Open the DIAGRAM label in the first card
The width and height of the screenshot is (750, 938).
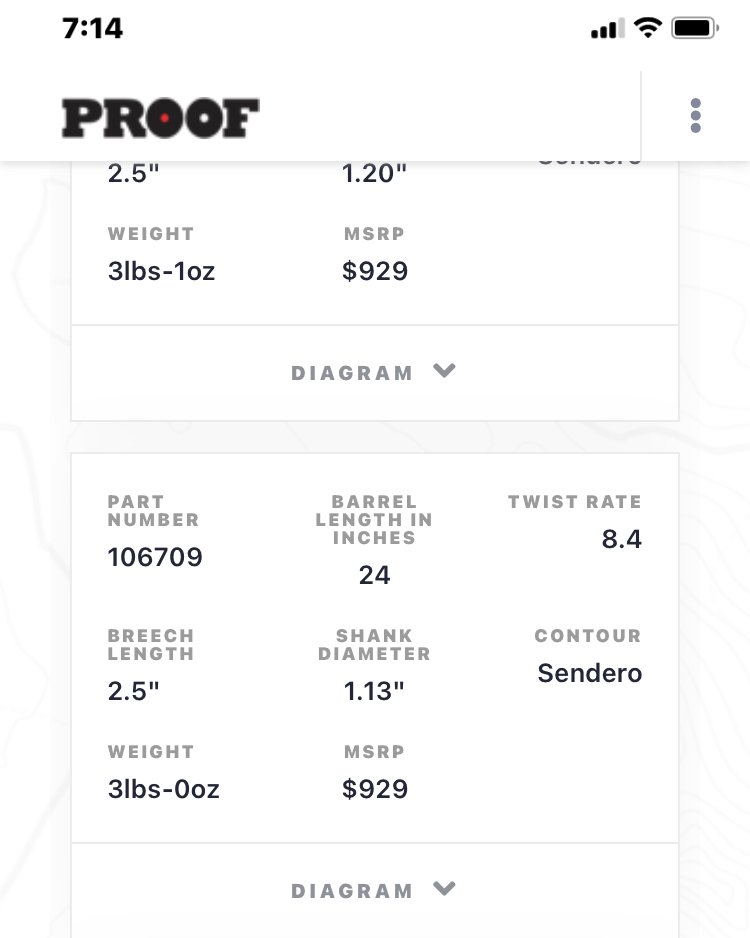352,373
